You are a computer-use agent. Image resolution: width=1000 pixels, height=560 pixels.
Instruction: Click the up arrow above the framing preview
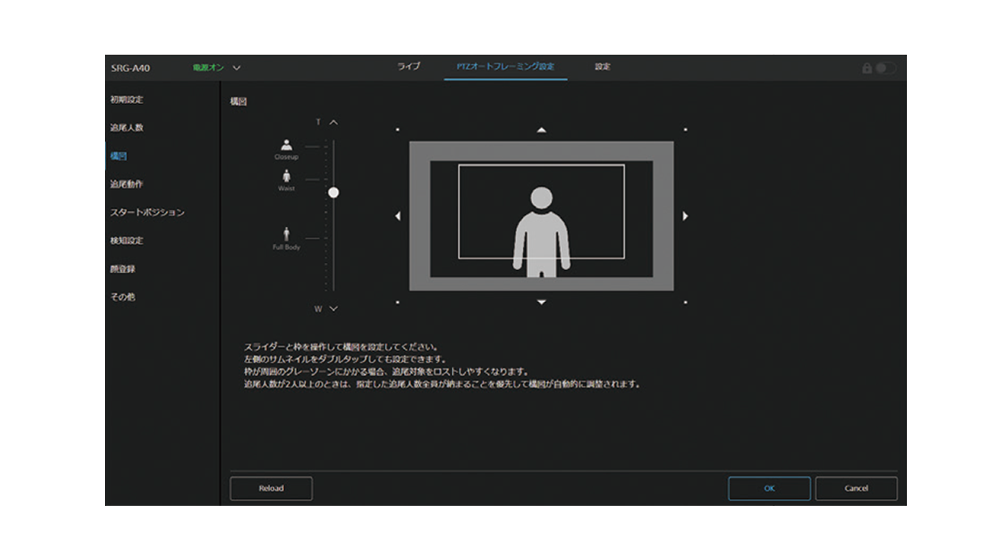(541, 129)
